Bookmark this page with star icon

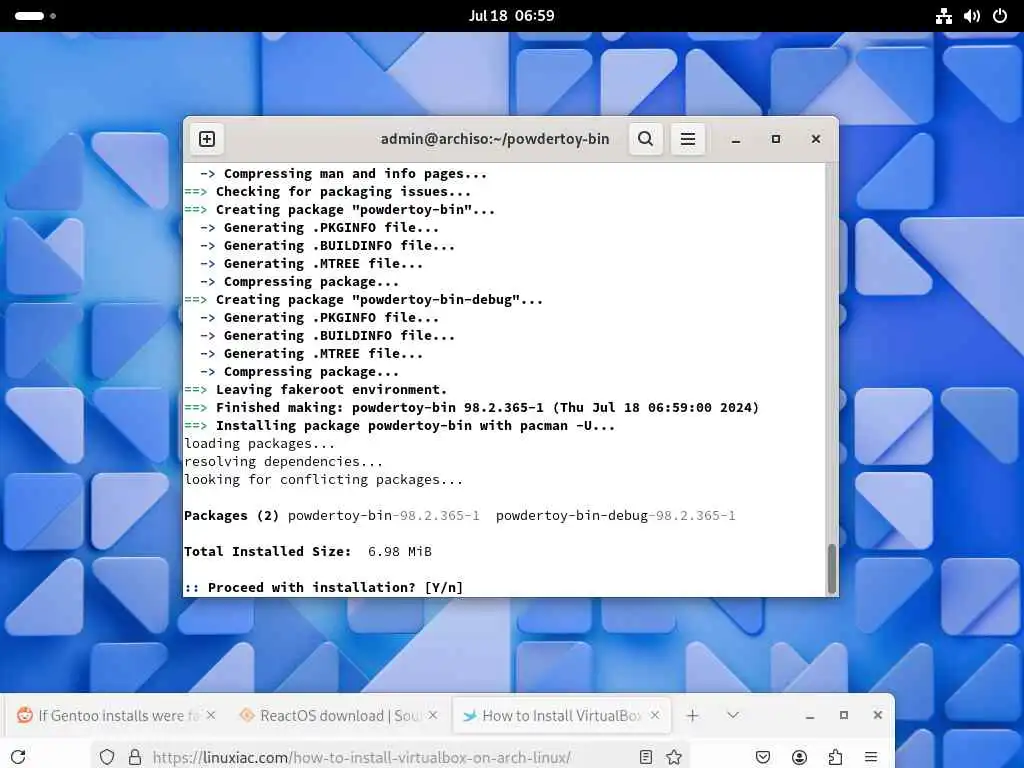click(x=674, y=757)
